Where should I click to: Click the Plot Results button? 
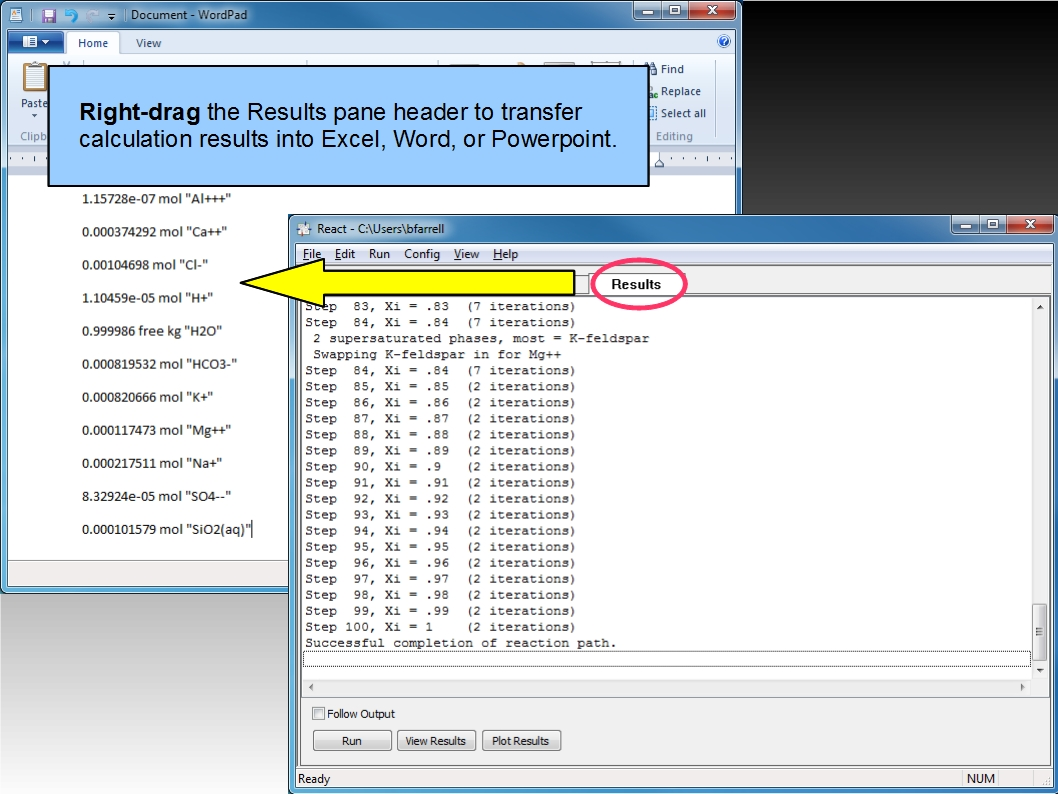pos(520,741)
